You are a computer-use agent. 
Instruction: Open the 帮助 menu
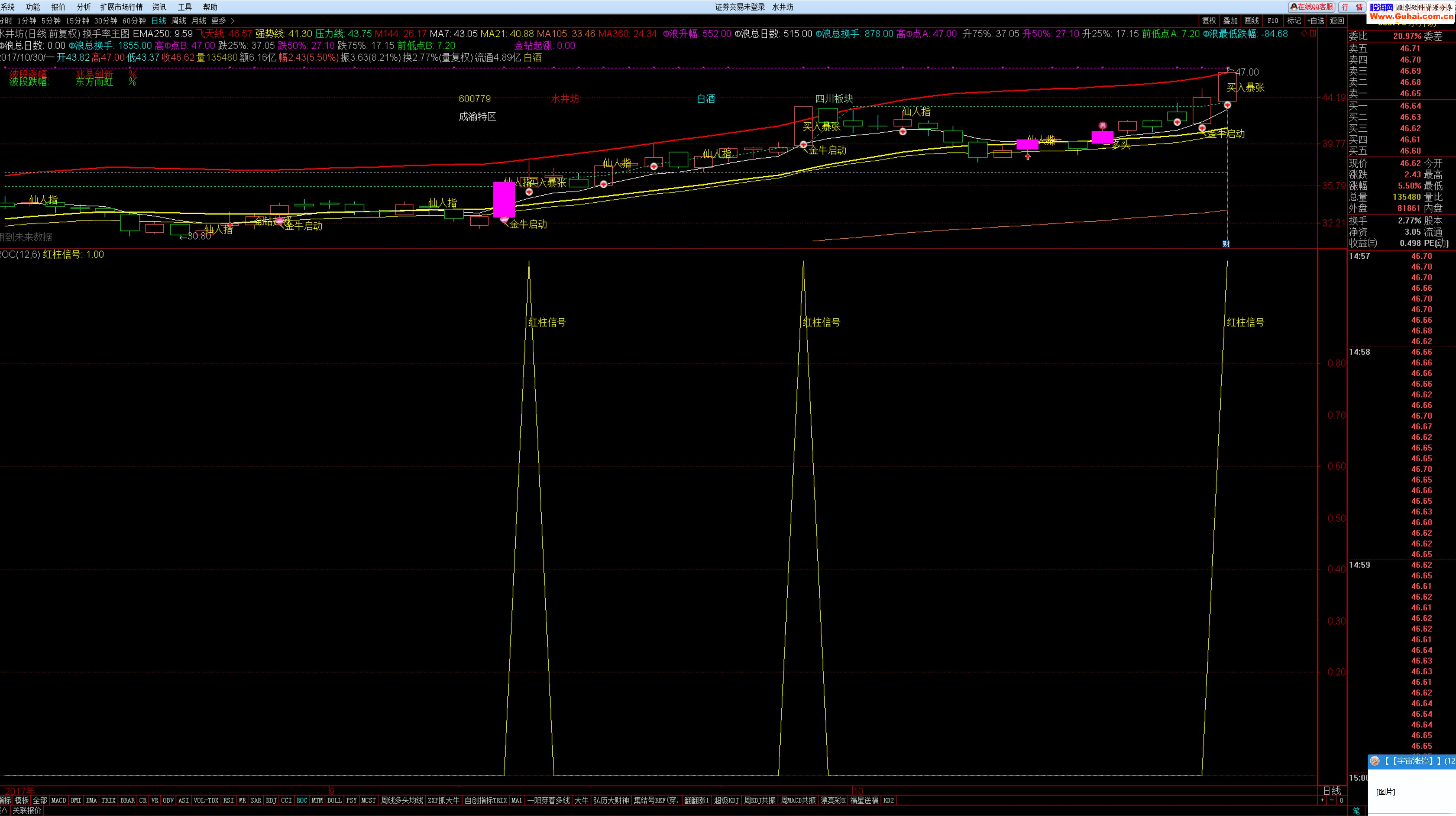click(x=210, y=7)
